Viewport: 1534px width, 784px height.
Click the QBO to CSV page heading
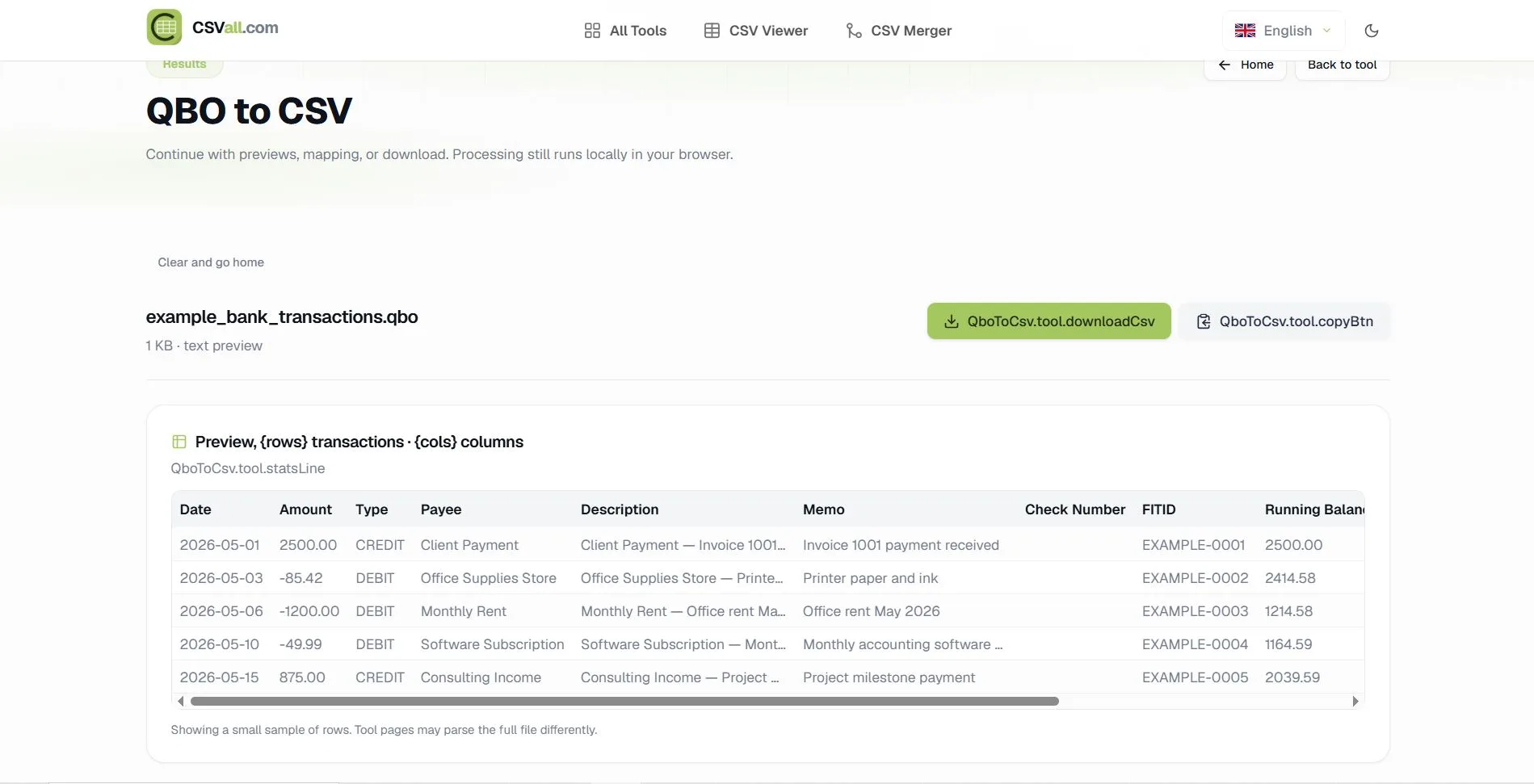[x=249, y=111]
